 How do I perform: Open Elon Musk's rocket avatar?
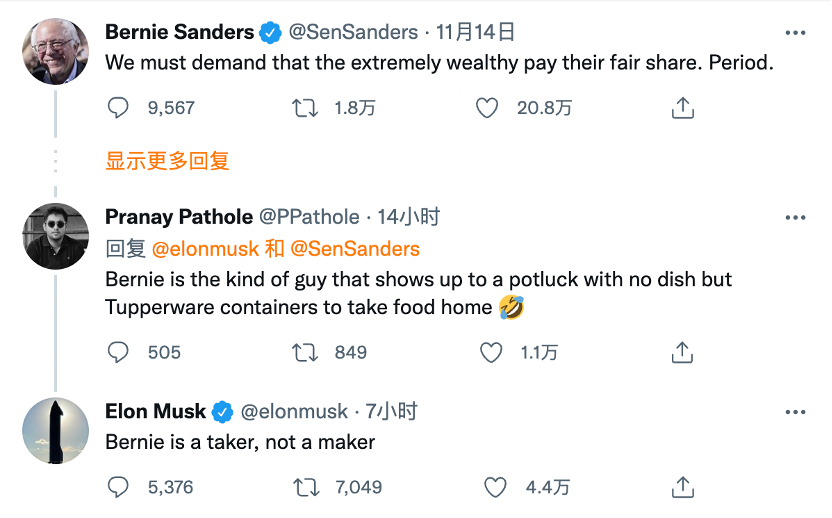55,430
